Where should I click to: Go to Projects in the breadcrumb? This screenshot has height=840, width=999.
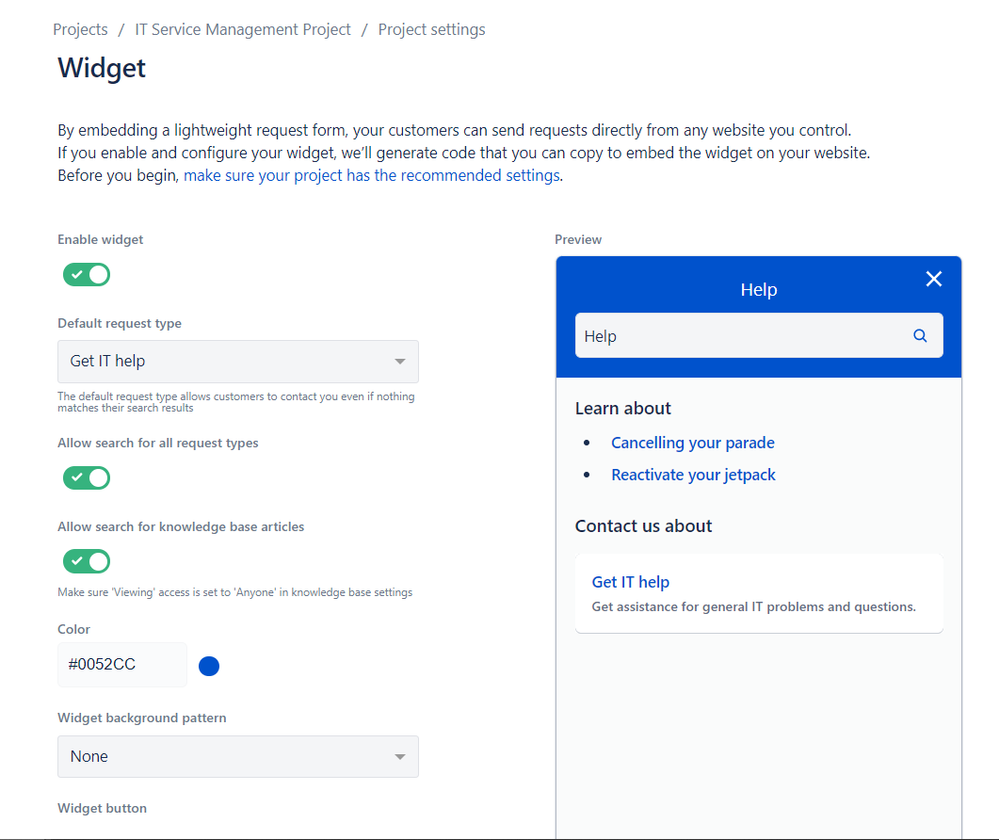(x=80, y=29)
